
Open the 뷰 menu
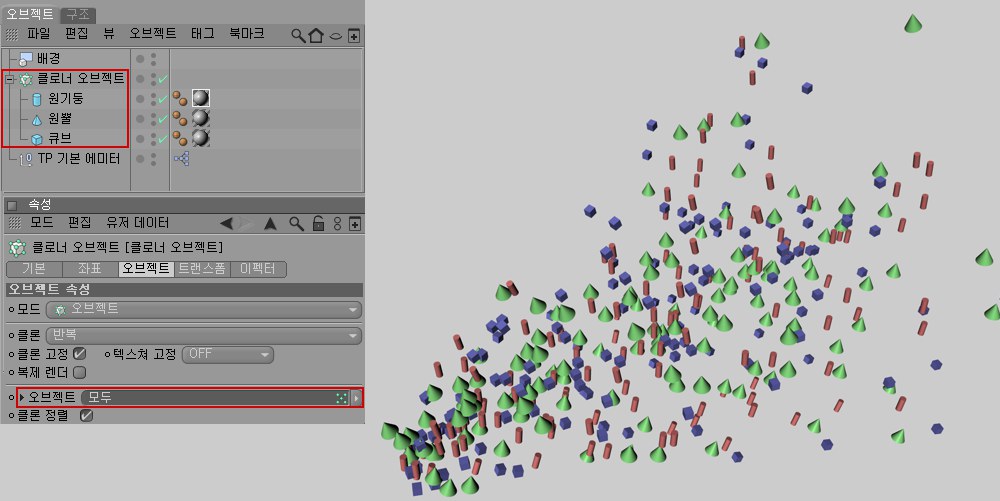tap(109, 34)
